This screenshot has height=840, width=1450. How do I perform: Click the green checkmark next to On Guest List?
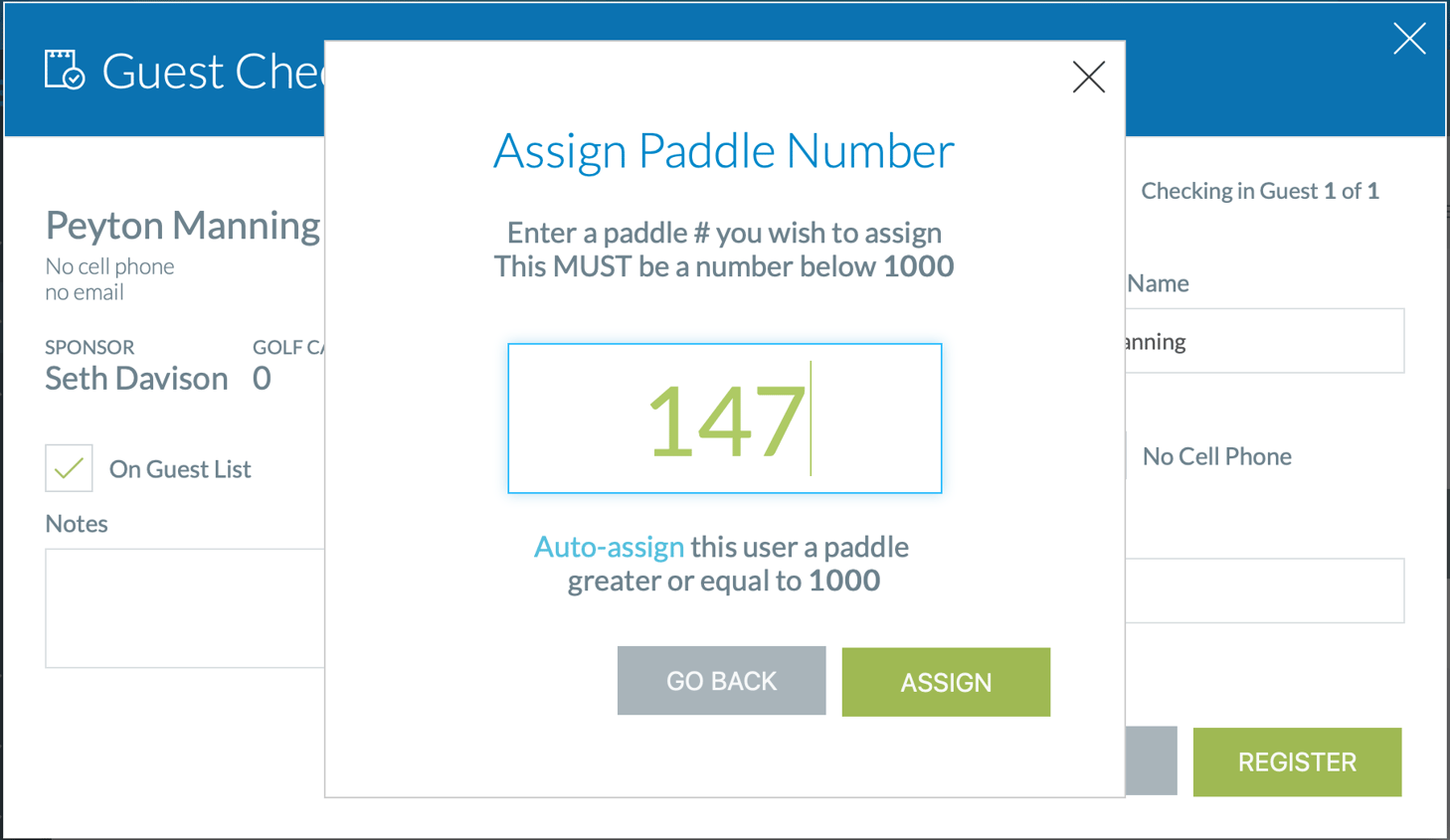coord(68,467)
